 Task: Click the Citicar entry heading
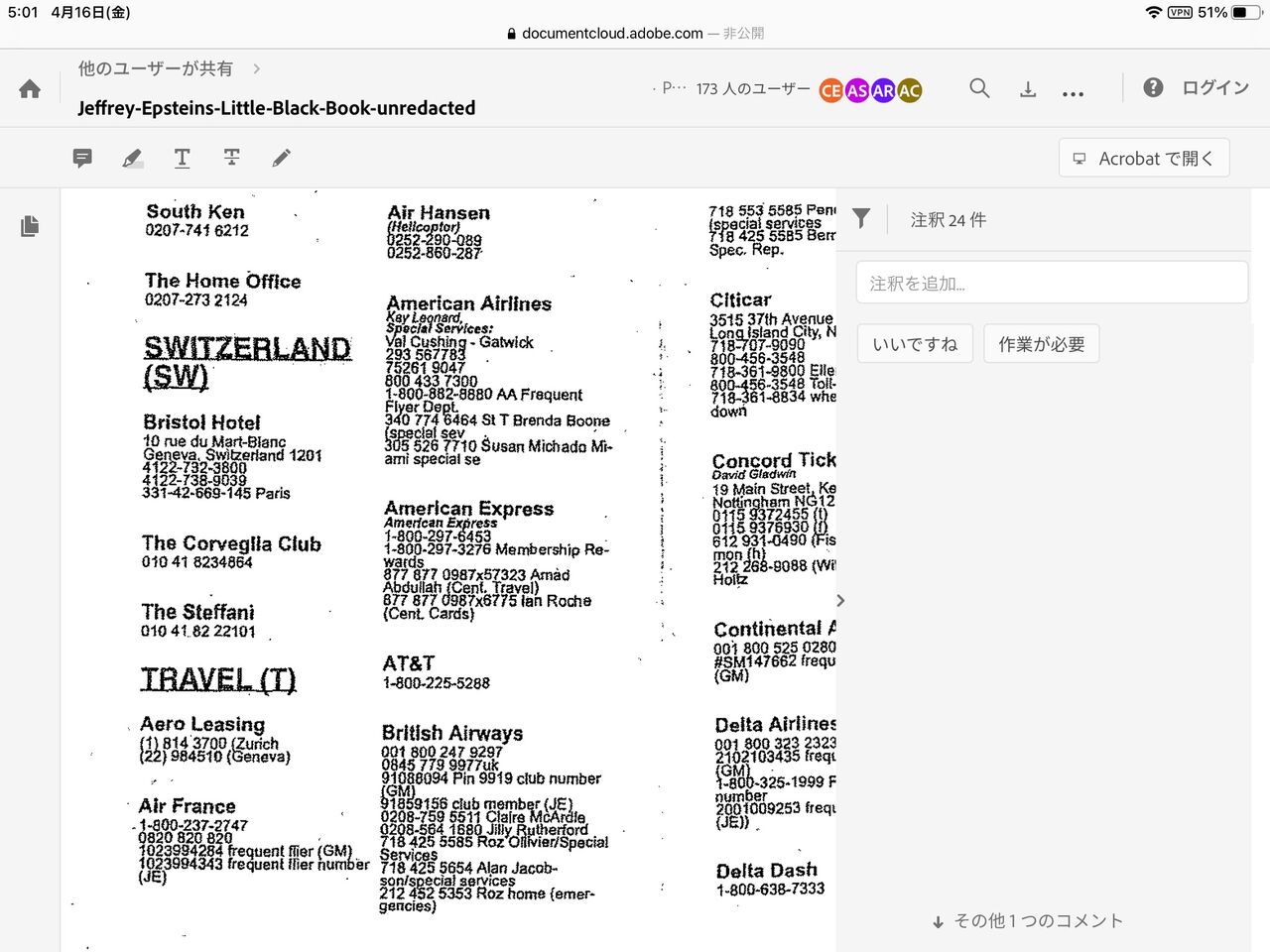[x=740, y=299]
